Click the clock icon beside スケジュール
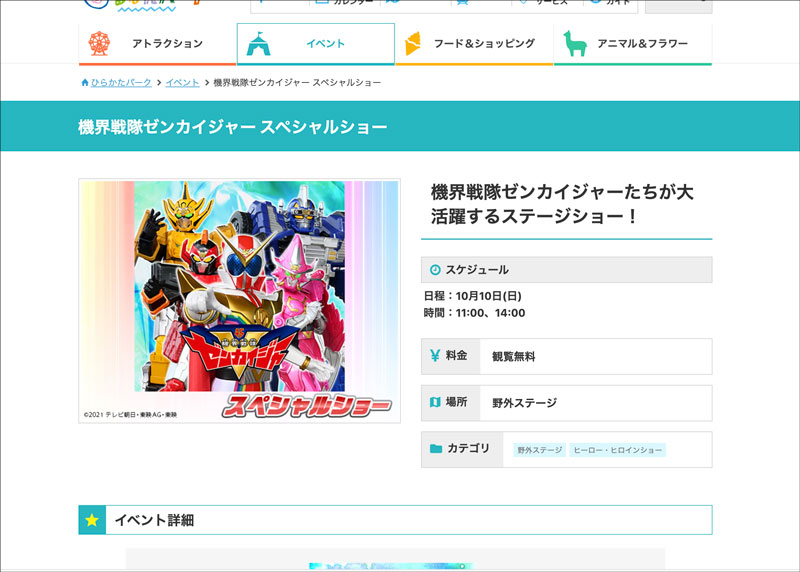The height and width of the screenshot is (572, 800). (x=435, y=270)
